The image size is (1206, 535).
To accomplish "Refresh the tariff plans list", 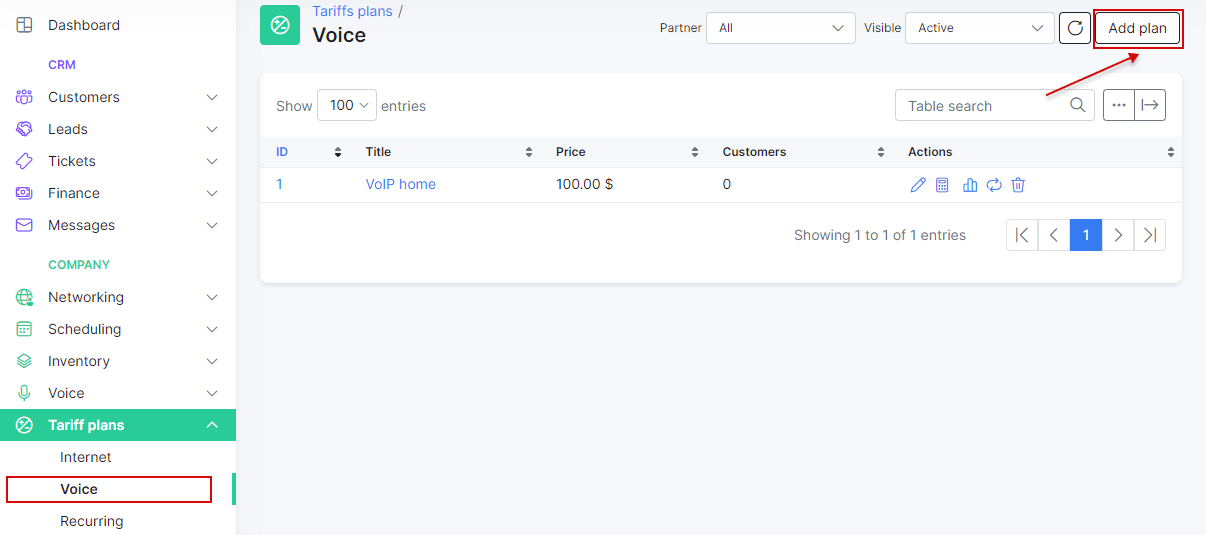I will 1075,28.
